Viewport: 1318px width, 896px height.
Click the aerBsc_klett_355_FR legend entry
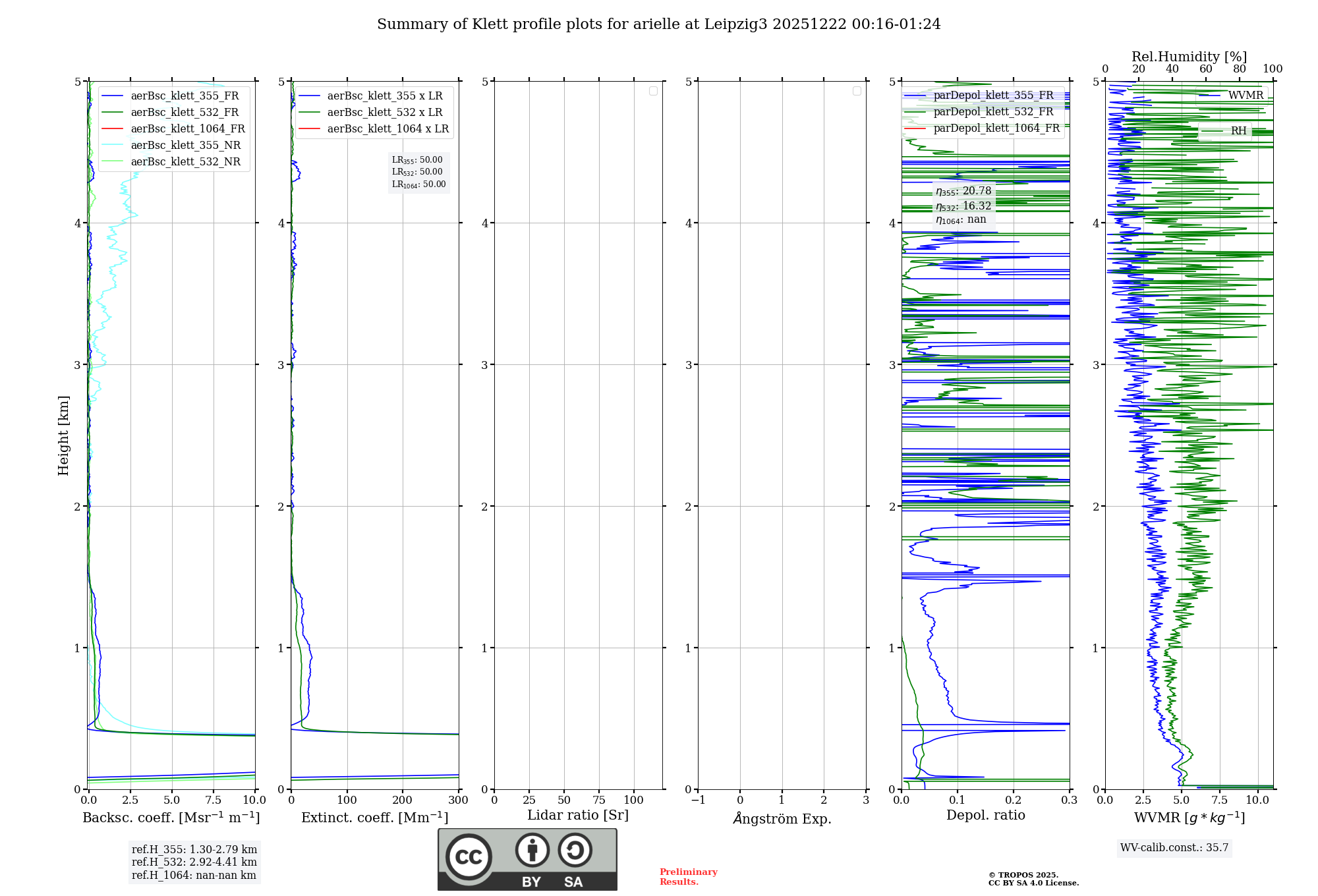pyautogui.click(x=185, y=96)
